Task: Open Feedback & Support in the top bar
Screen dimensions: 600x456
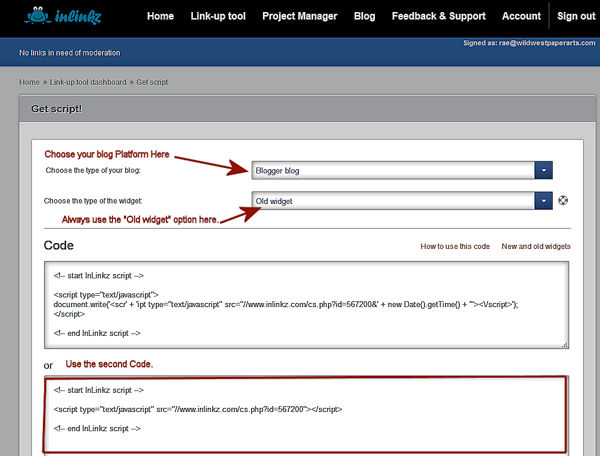Action: [439, 17]
